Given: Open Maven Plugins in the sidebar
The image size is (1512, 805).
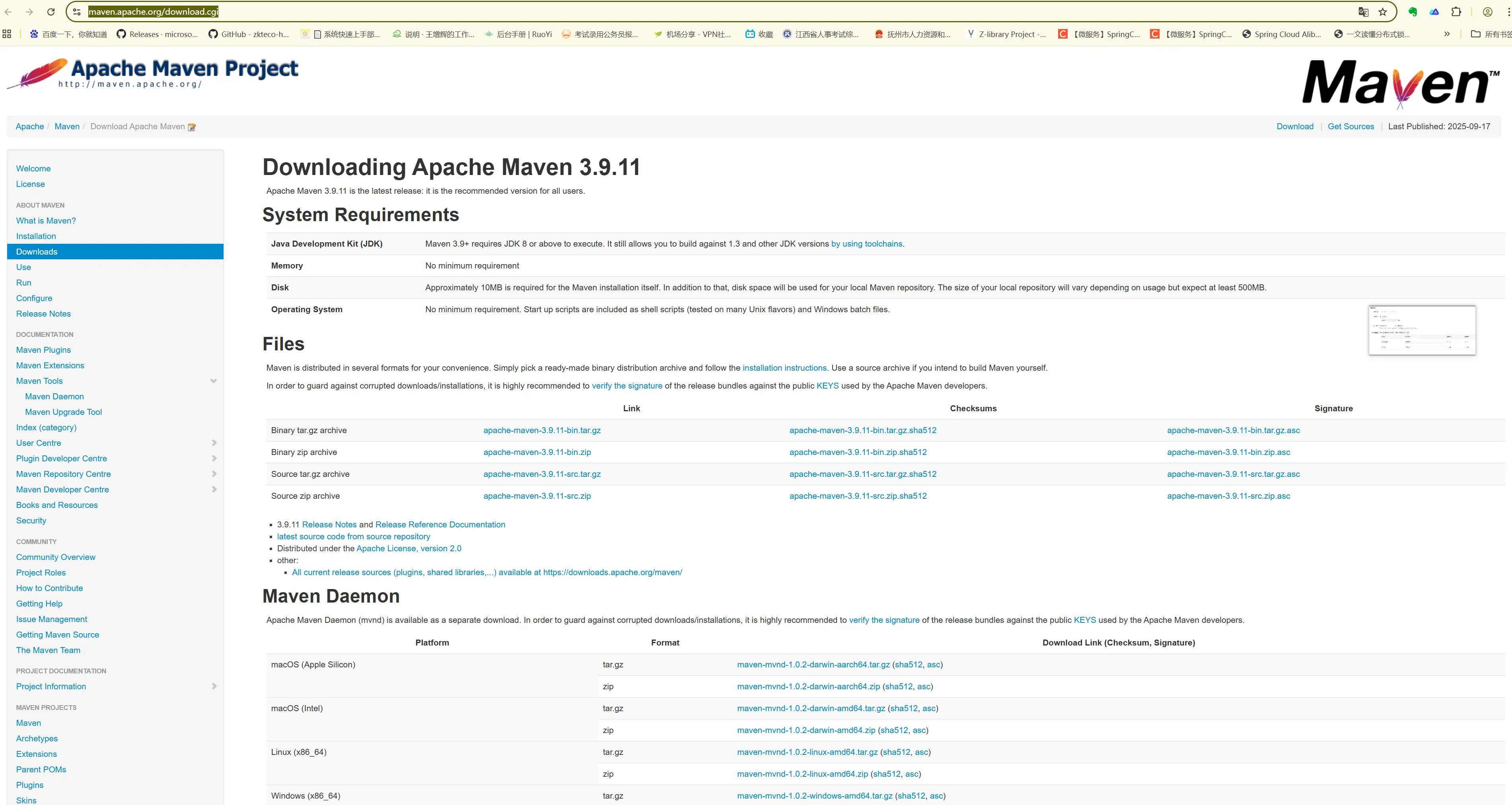Looking at the screenshot, I should point(43,350).
